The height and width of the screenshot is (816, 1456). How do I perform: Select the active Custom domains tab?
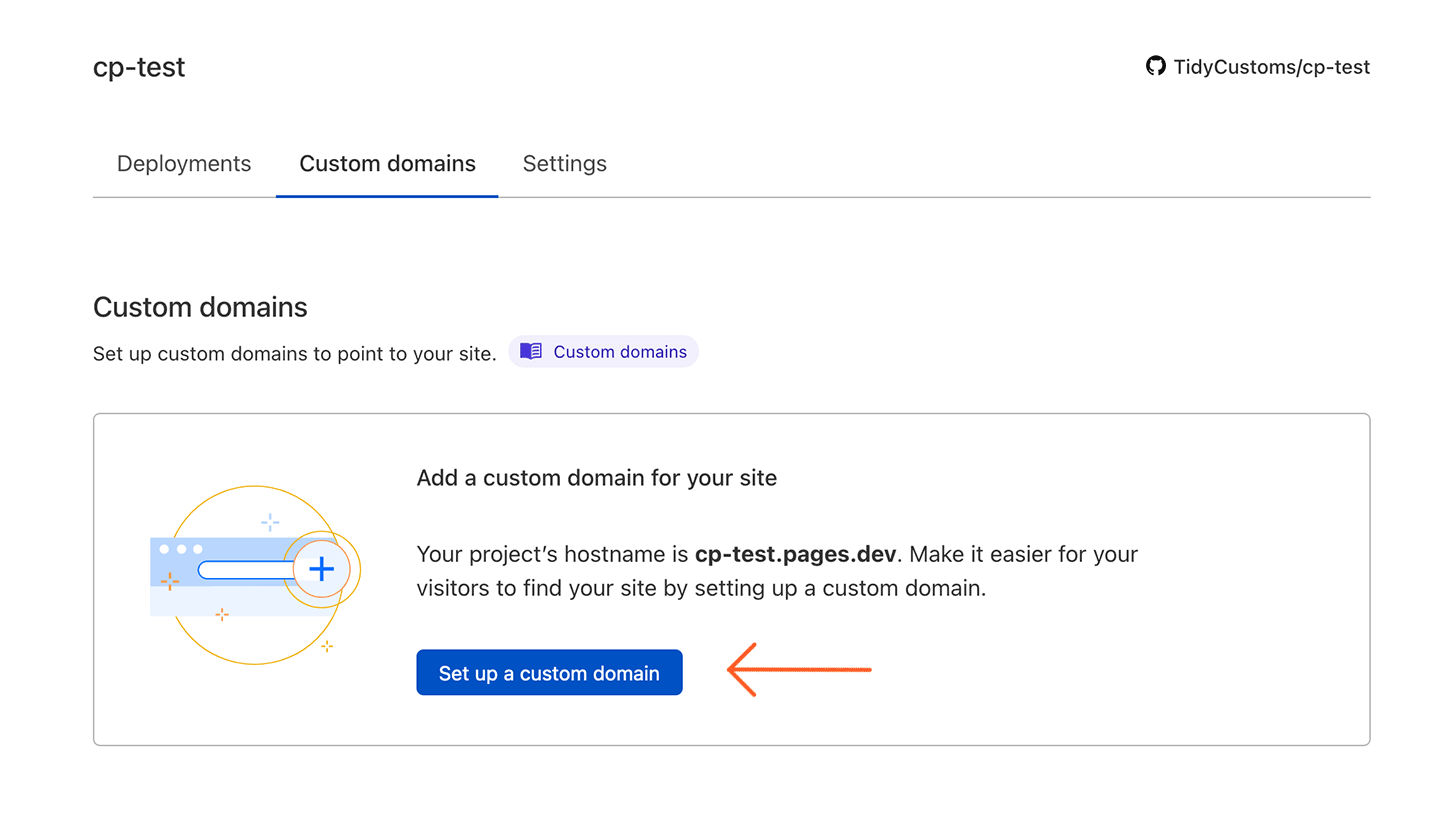point(387,163)
